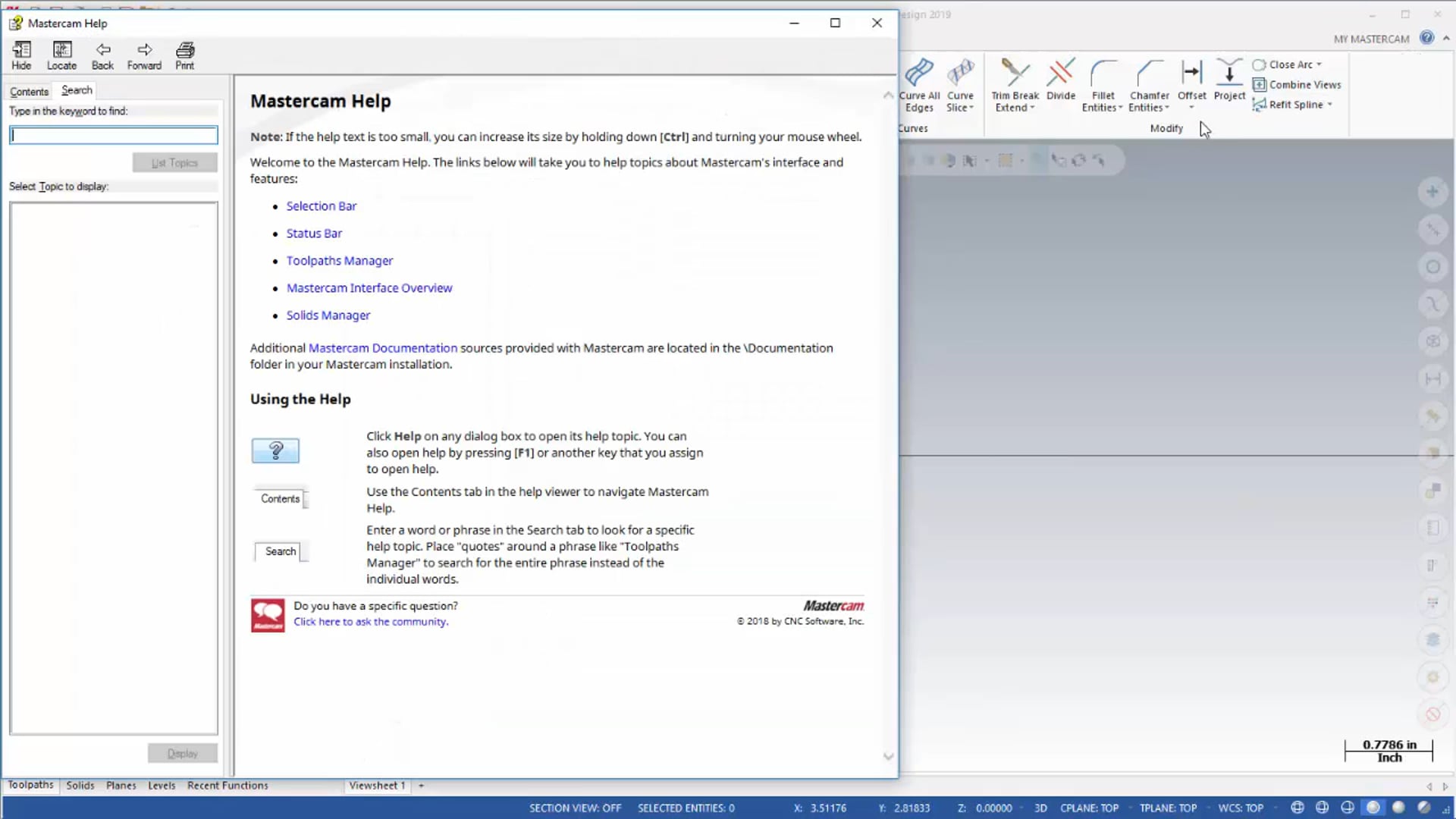Open the Selection Bar help link
Viewport: 1456px width, 819px height.
[322, 206]
